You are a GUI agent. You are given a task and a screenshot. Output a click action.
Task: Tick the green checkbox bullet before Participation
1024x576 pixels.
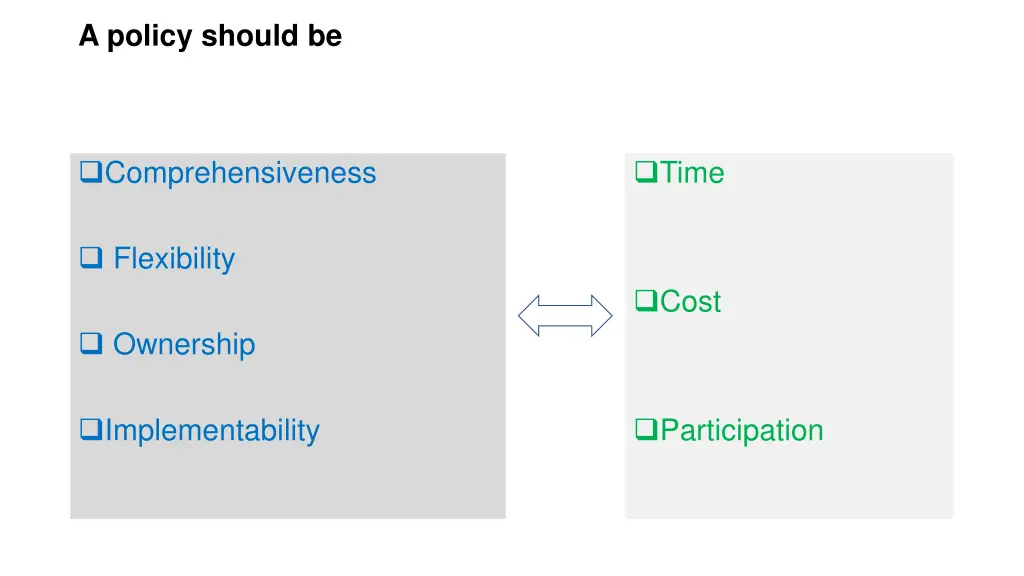pos(647,432)
